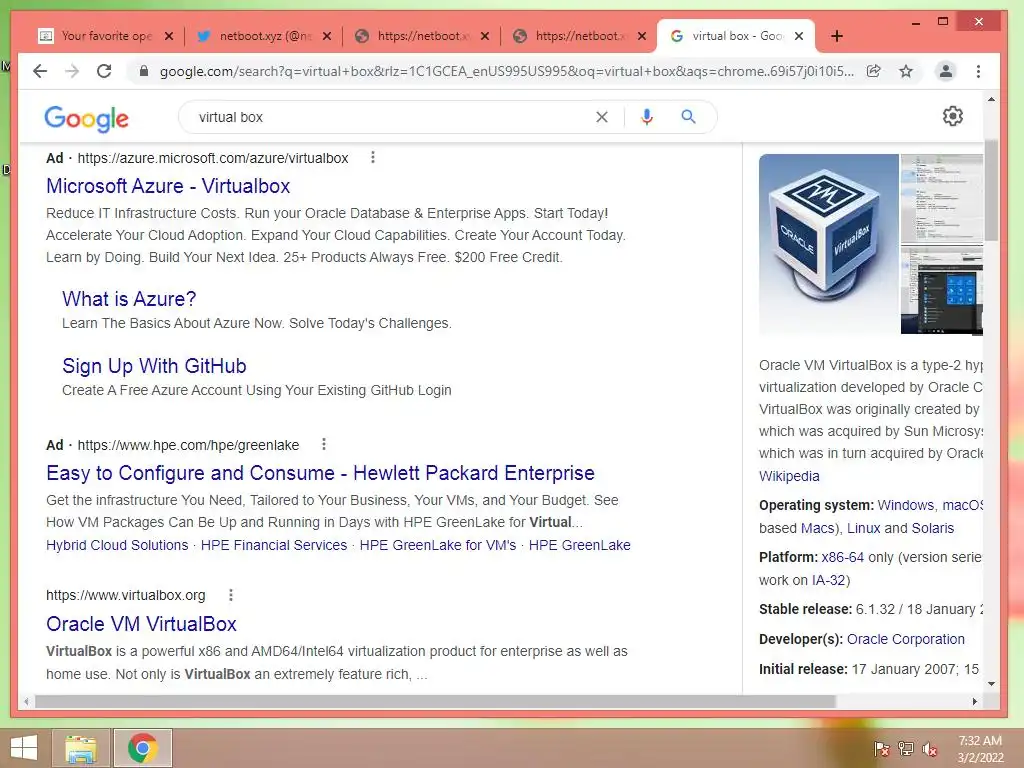Click the horizontal scrollbar thumb
Screen dimensions: 1024x768
(x=435, y=701)
